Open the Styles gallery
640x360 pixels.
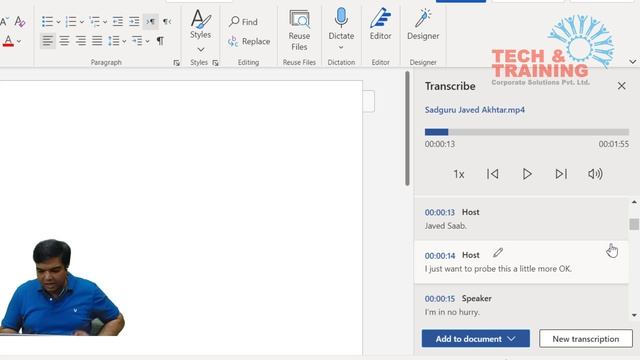point(200,31)
